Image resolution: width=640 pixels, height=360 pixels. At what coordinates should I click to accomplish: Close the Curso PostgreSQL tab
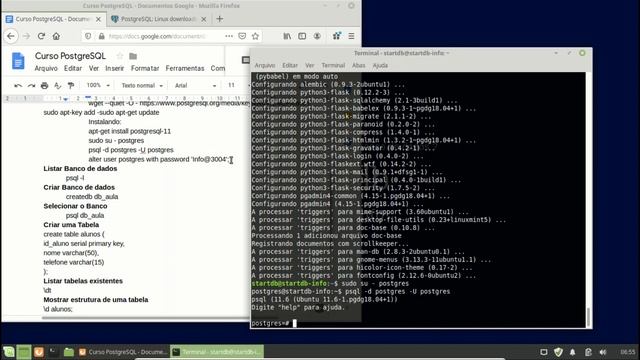click(98, 19)
